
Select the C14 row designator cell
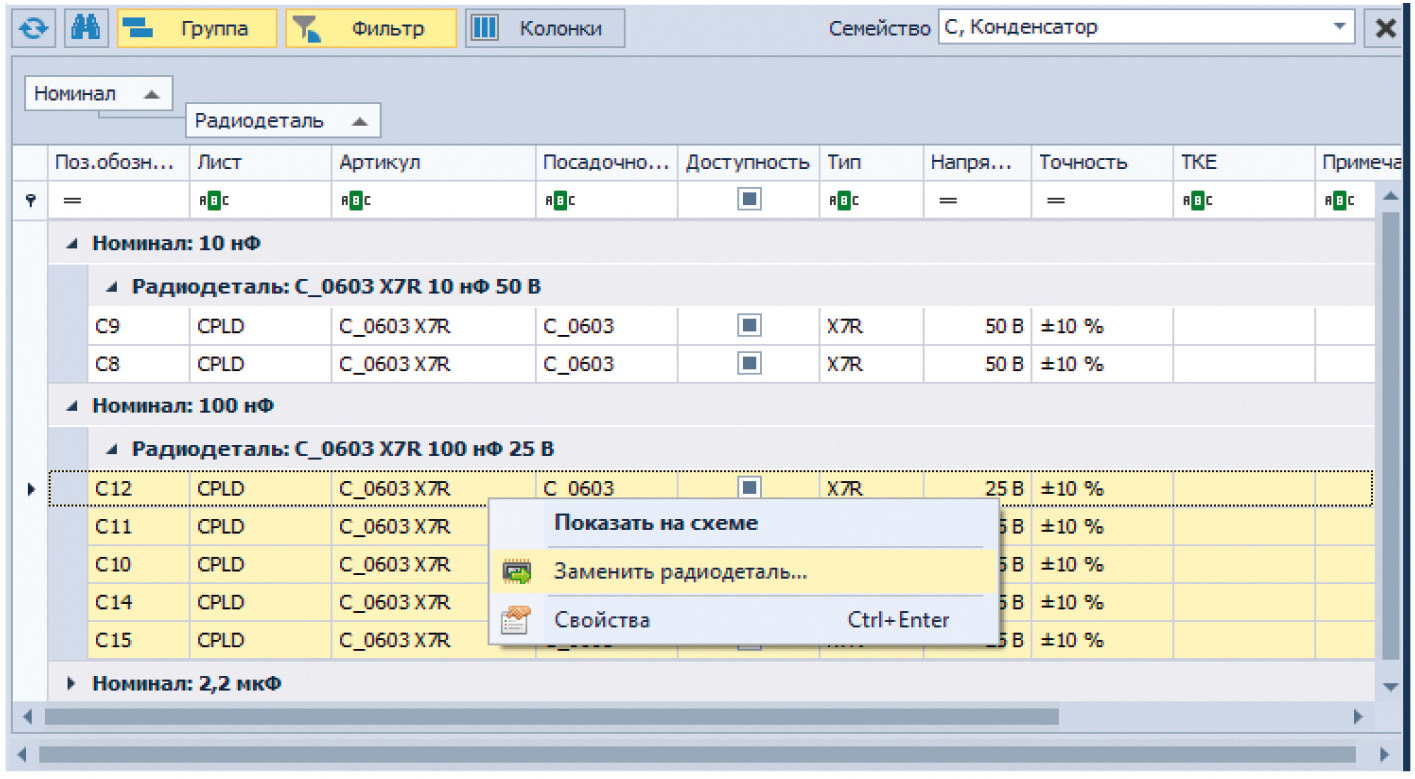click(139, 602)
